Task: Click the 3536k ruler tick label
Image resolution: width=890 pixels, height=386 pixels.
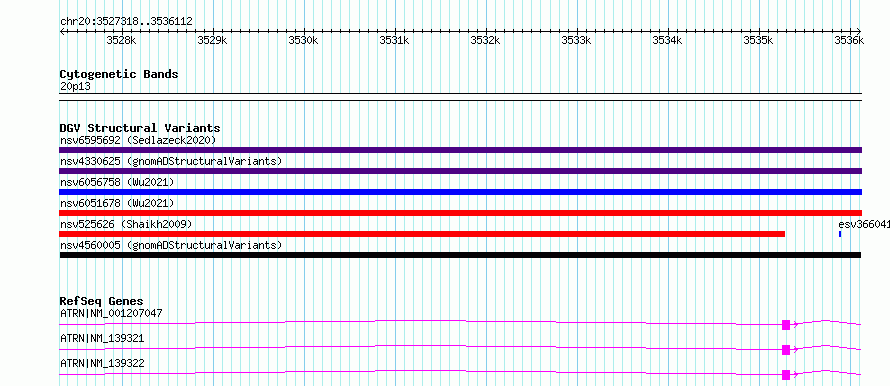Action: pos(849,40)
